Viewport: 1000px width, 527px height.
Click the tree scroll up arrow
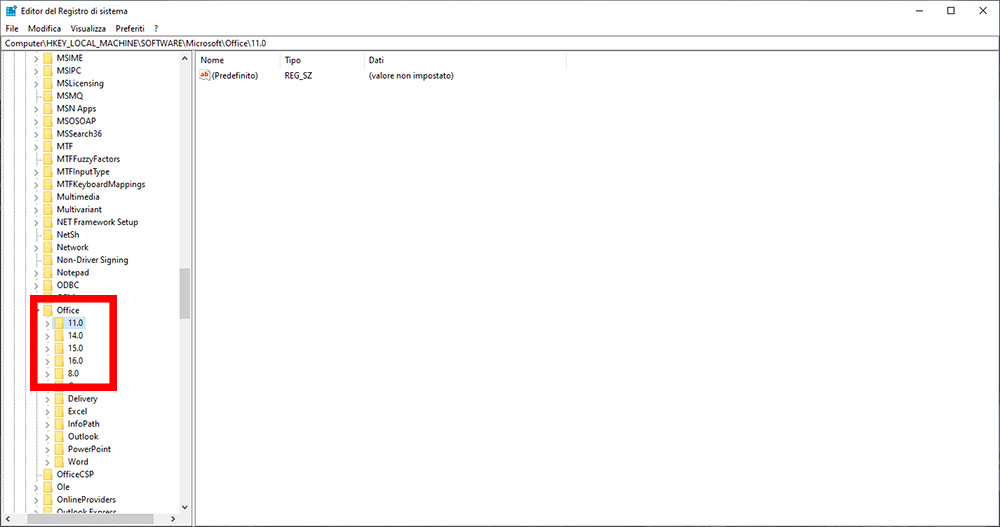point(185,59)
